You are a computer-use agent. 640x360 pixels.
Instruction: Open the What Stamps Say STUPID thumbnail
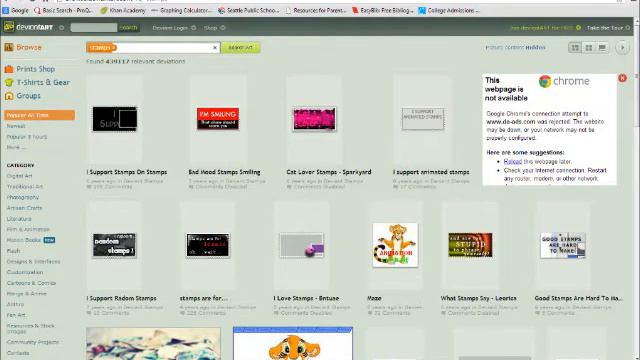pos(470,245)
